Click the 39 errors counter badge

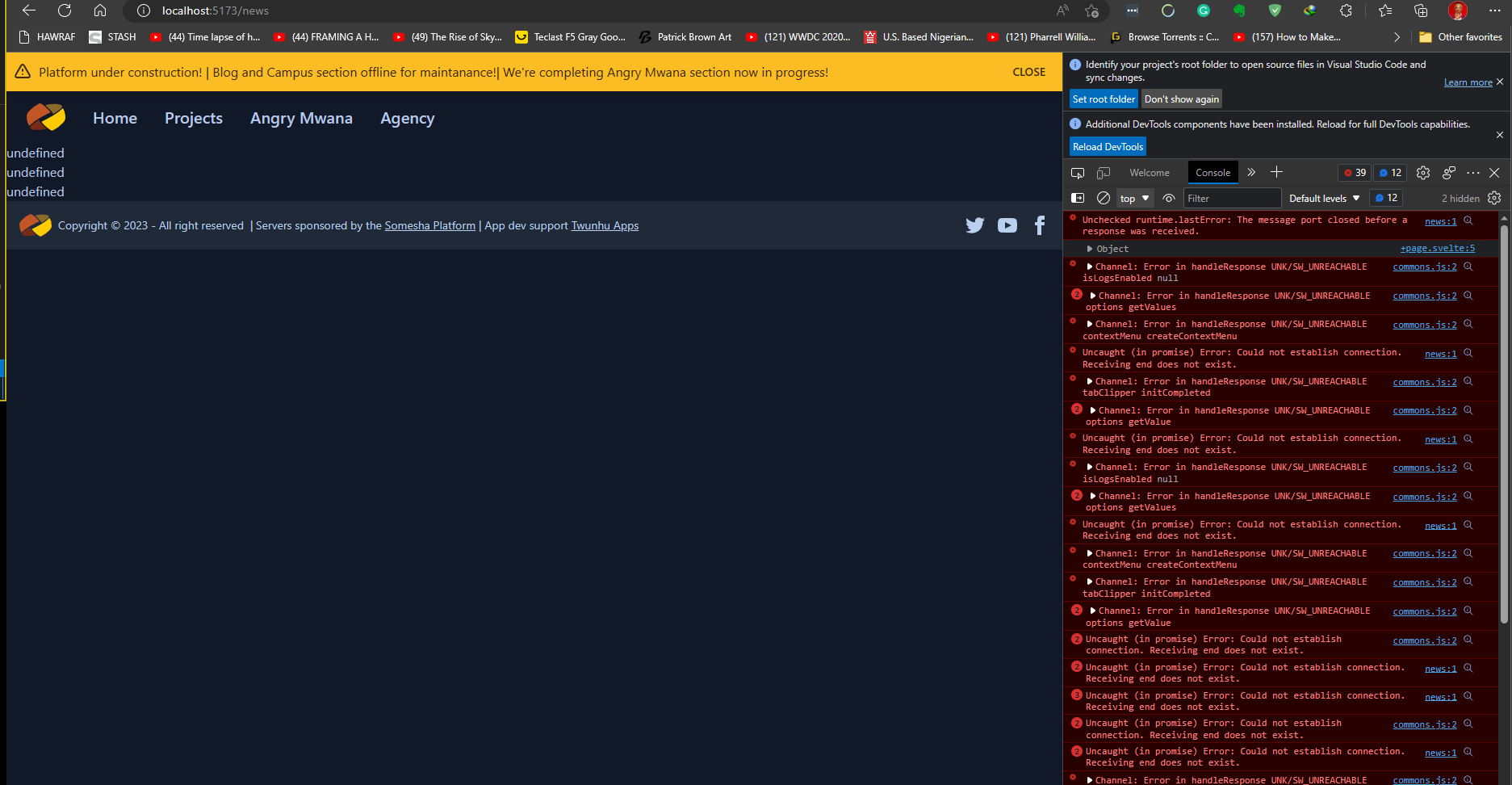click(1355, 173)
